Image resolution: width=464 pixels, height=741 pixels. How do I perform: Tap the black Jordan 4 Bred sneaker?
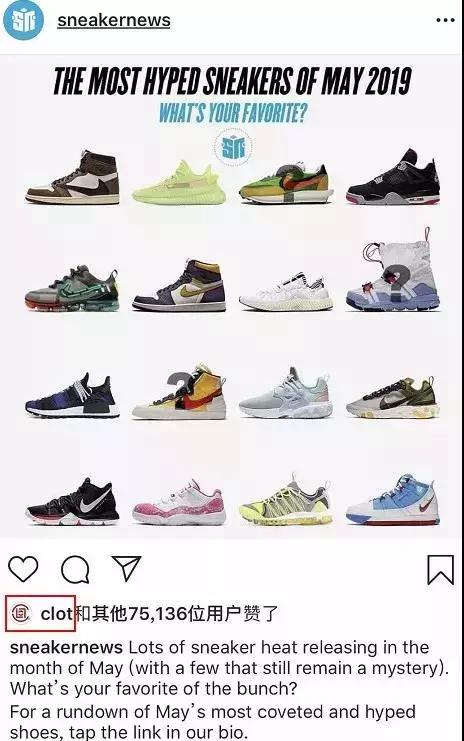click(393, 177)
